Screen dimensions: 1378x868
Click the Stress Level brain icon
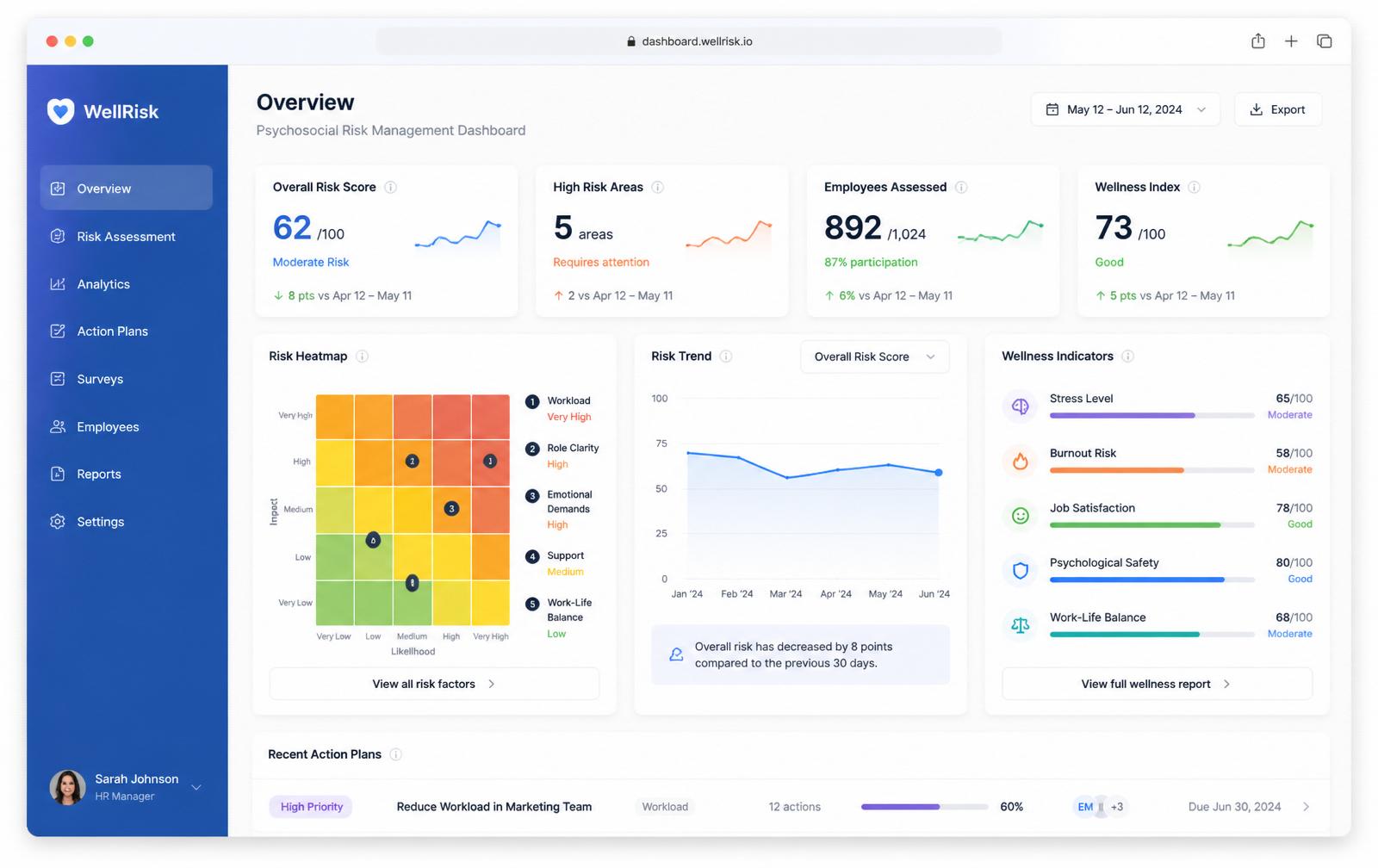click(1021, 406)
